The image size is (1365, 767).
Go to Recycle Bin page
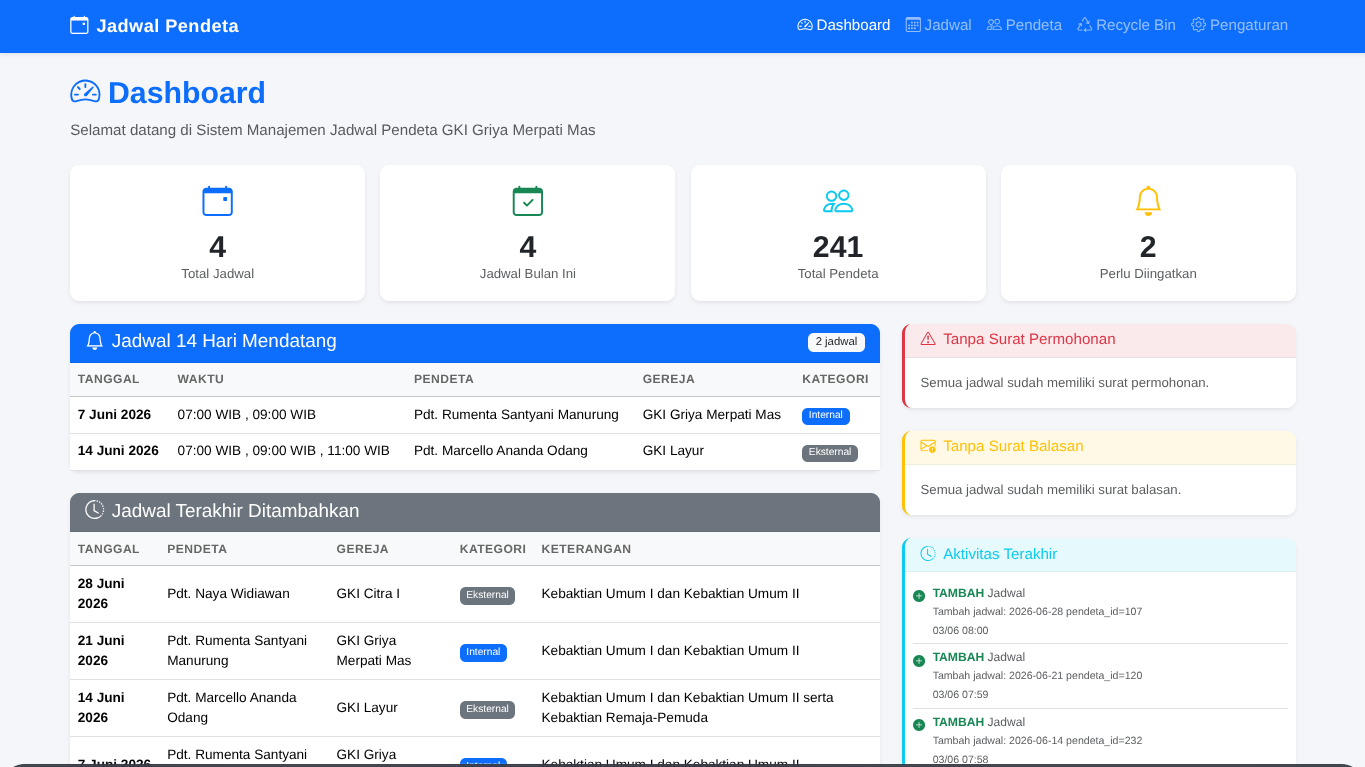coord(1126,25)
